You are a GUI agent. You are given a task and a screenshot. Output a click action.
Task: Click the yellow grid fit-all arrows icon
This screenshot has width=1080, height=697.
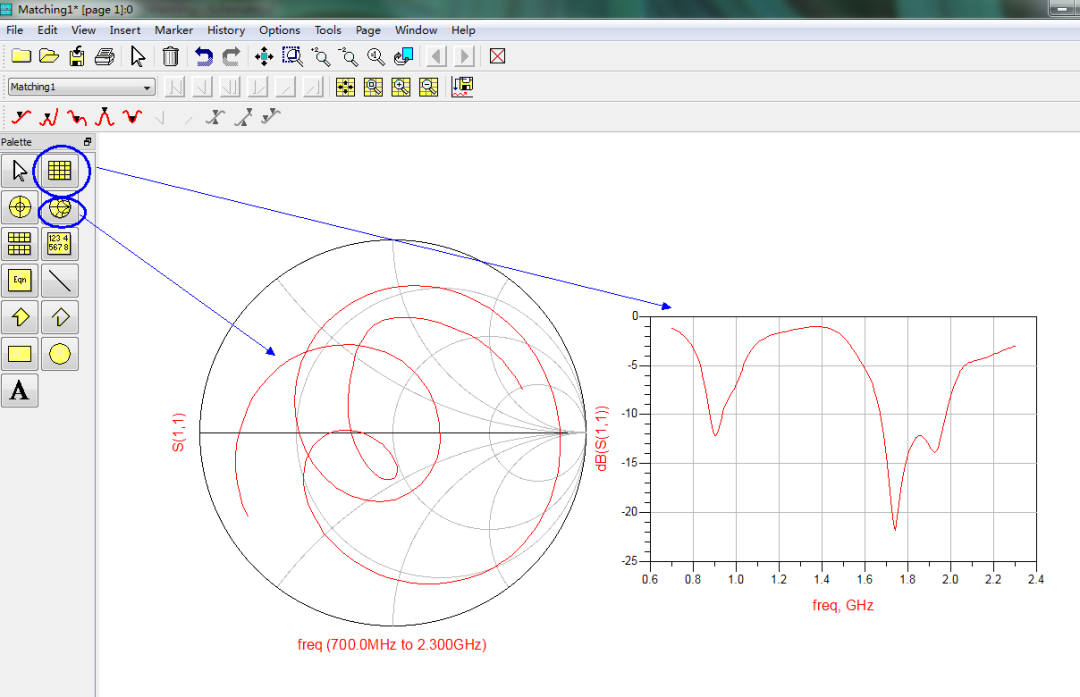(x=345, y=87)
